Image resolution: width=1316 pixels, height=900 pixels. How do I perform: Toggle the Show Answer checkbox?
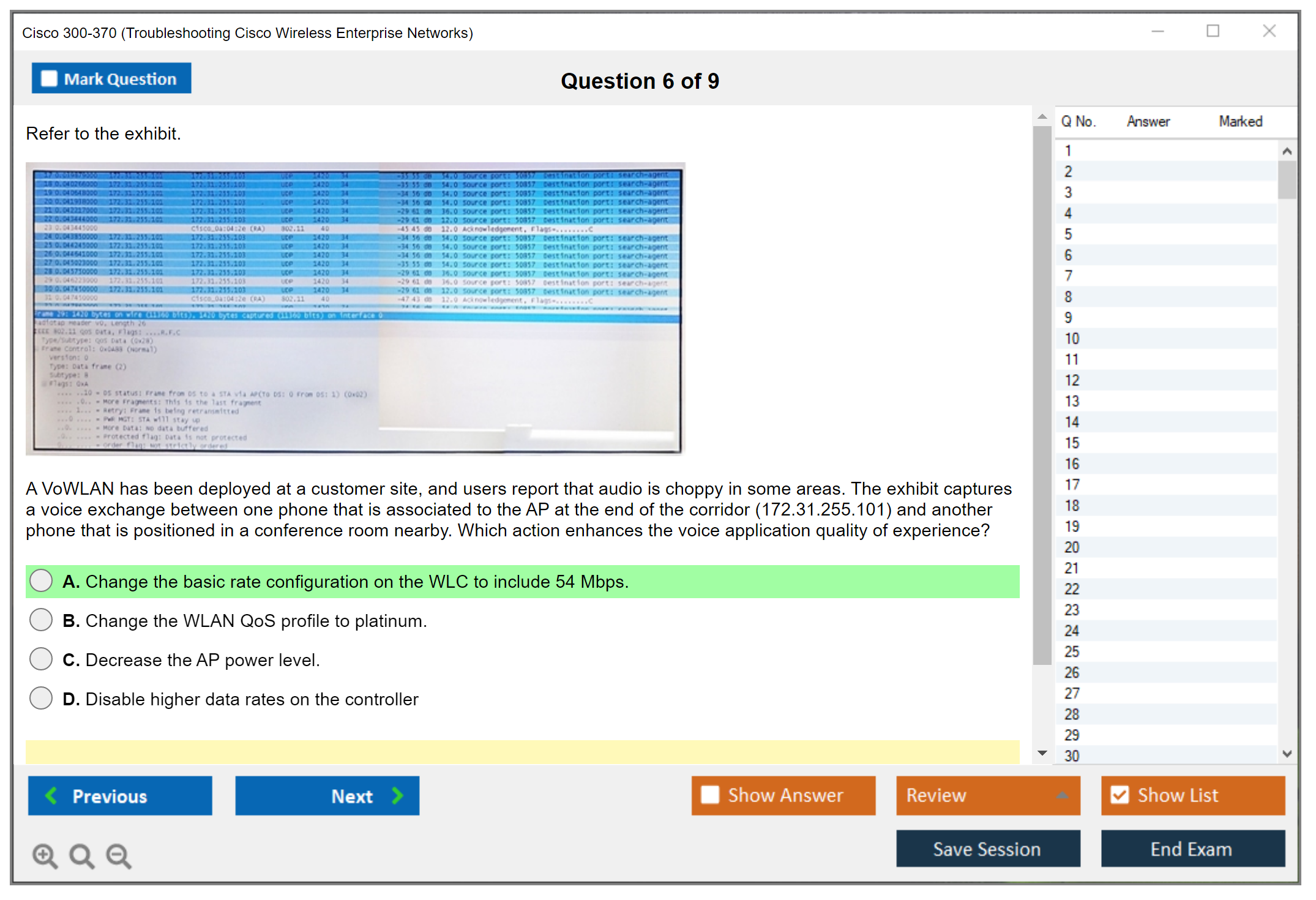[710, 795]
